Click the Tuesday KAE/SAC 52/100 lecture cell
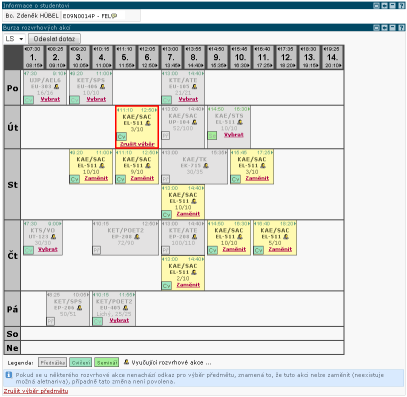This screenshot has width=407, height=397. click(183, 127)
